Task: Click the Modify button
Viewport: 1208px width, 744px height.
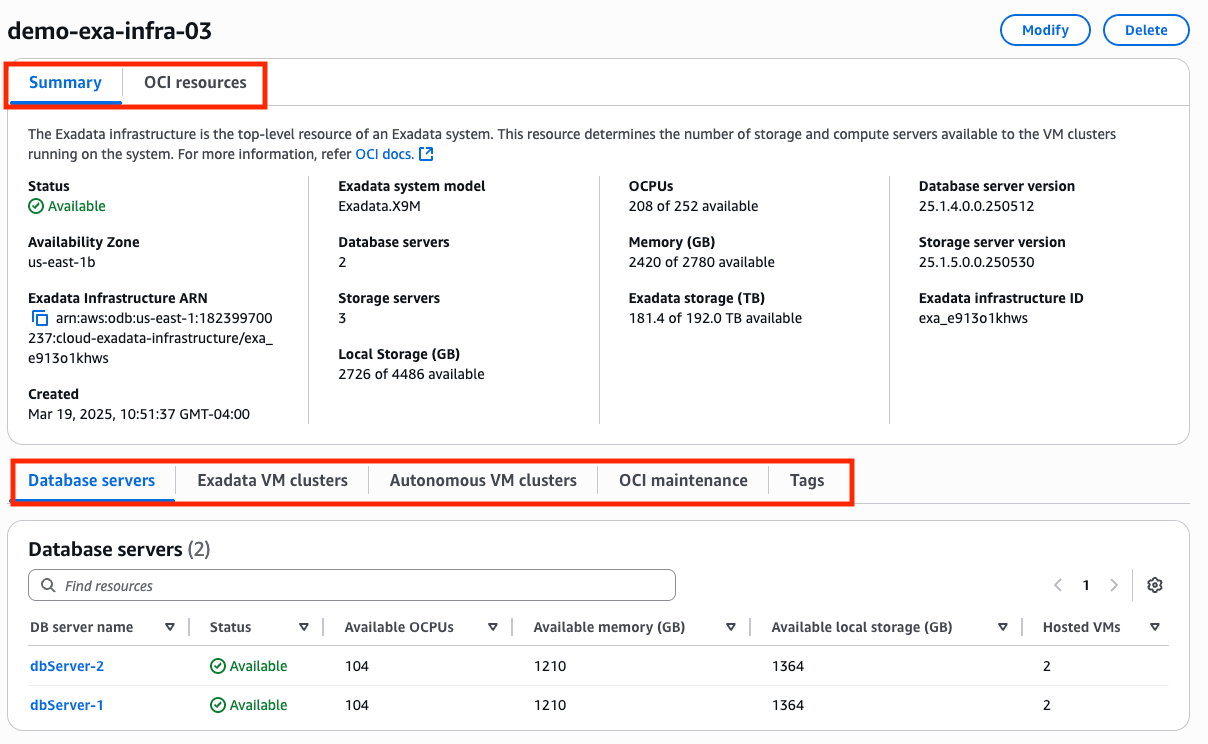Action: point(1045,30)
